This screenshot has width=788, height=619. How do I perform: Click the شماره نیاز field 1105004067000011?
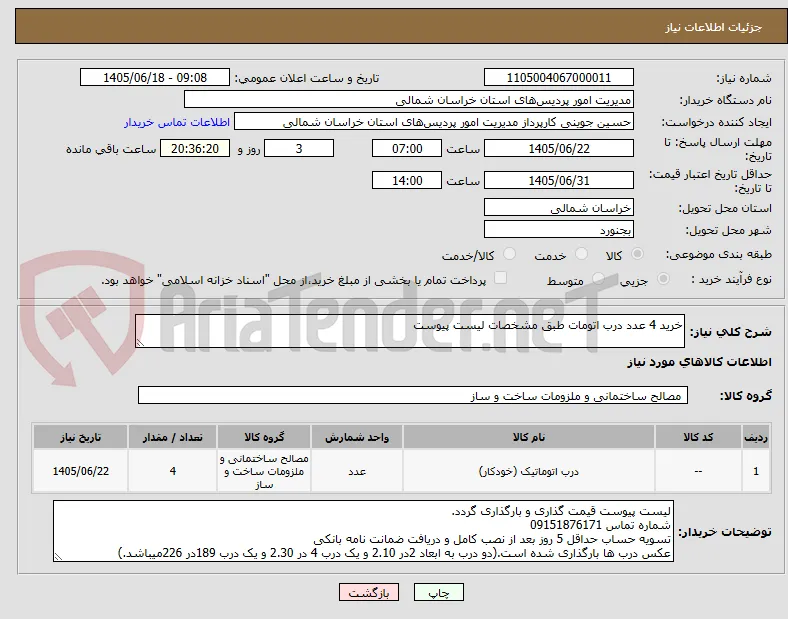tap(558, 77)
